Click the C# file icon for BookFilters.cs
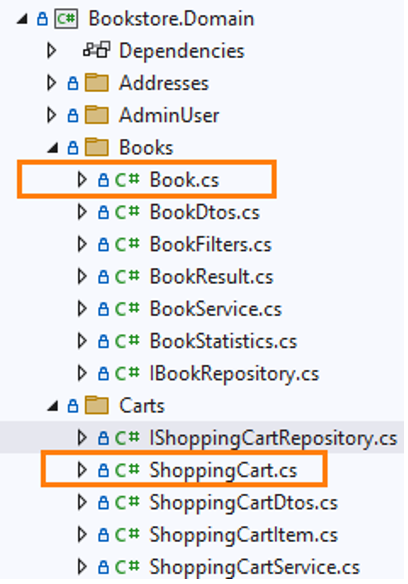 (x=127, y=245)
